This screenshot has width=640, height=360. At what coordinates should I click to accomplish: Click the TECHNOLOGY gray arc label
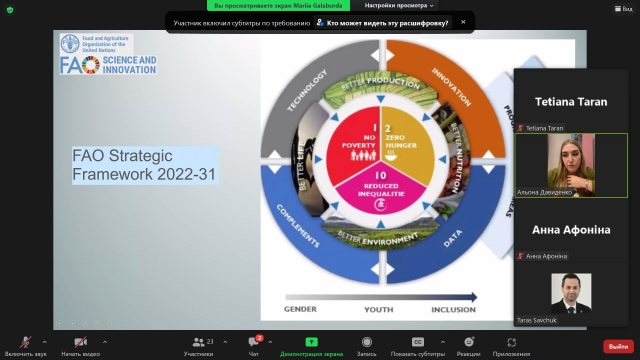point(307,91)
